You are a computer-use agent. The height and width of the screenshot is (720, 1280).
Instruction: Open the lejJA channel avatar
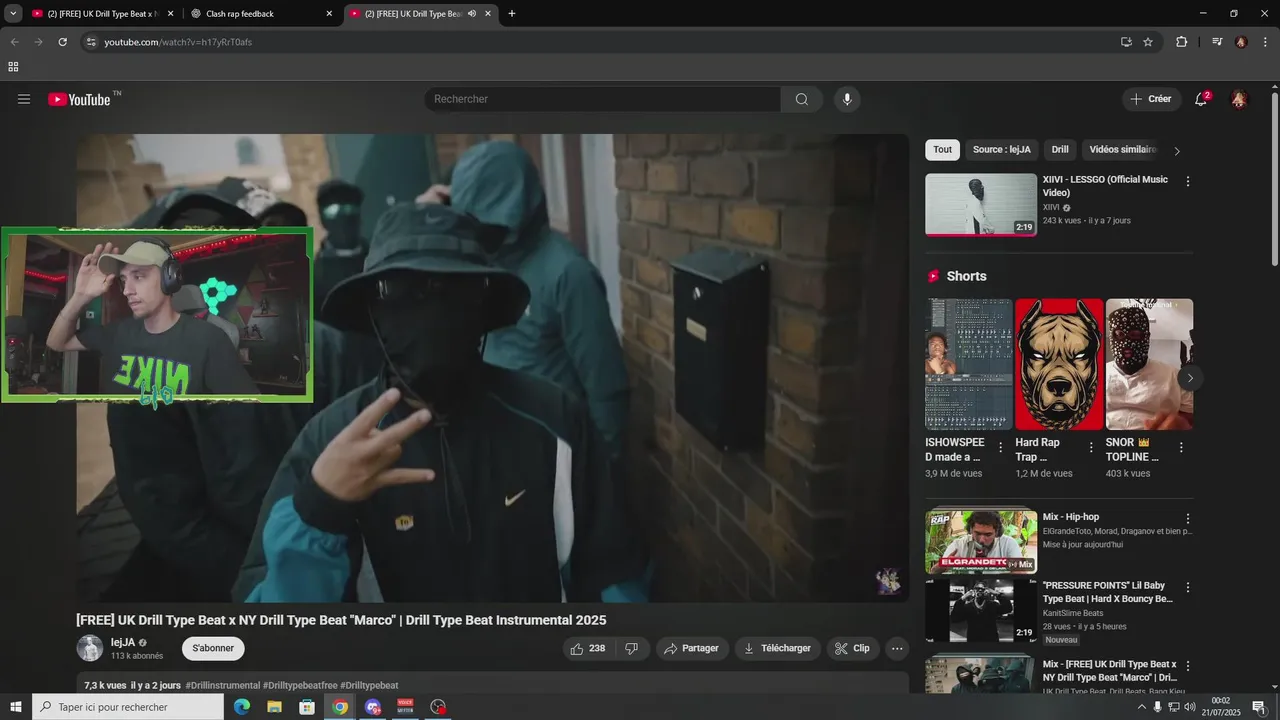point(90,648)
